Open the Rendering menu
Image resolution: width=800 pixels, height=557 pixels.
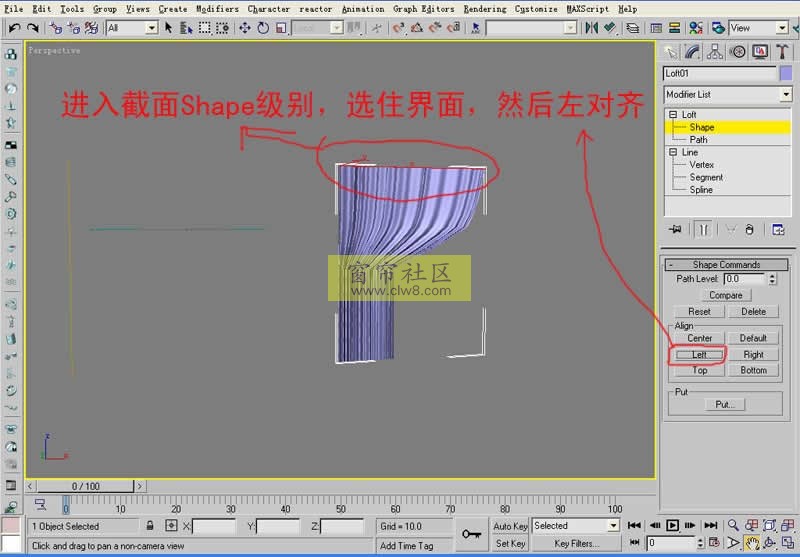485,9
